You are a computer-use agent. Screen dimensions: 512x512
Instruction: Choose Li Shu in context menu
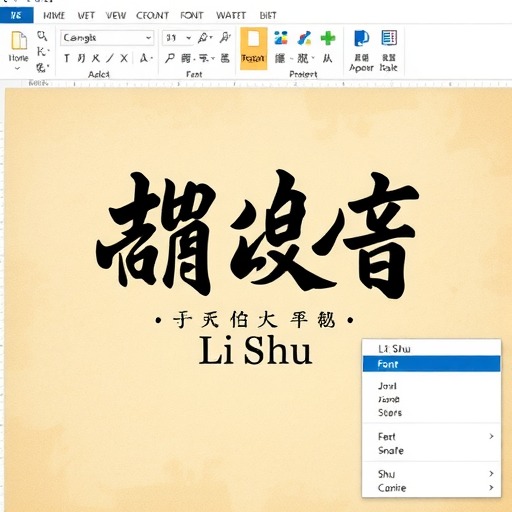pyautogui.click(x=431, y=349)
